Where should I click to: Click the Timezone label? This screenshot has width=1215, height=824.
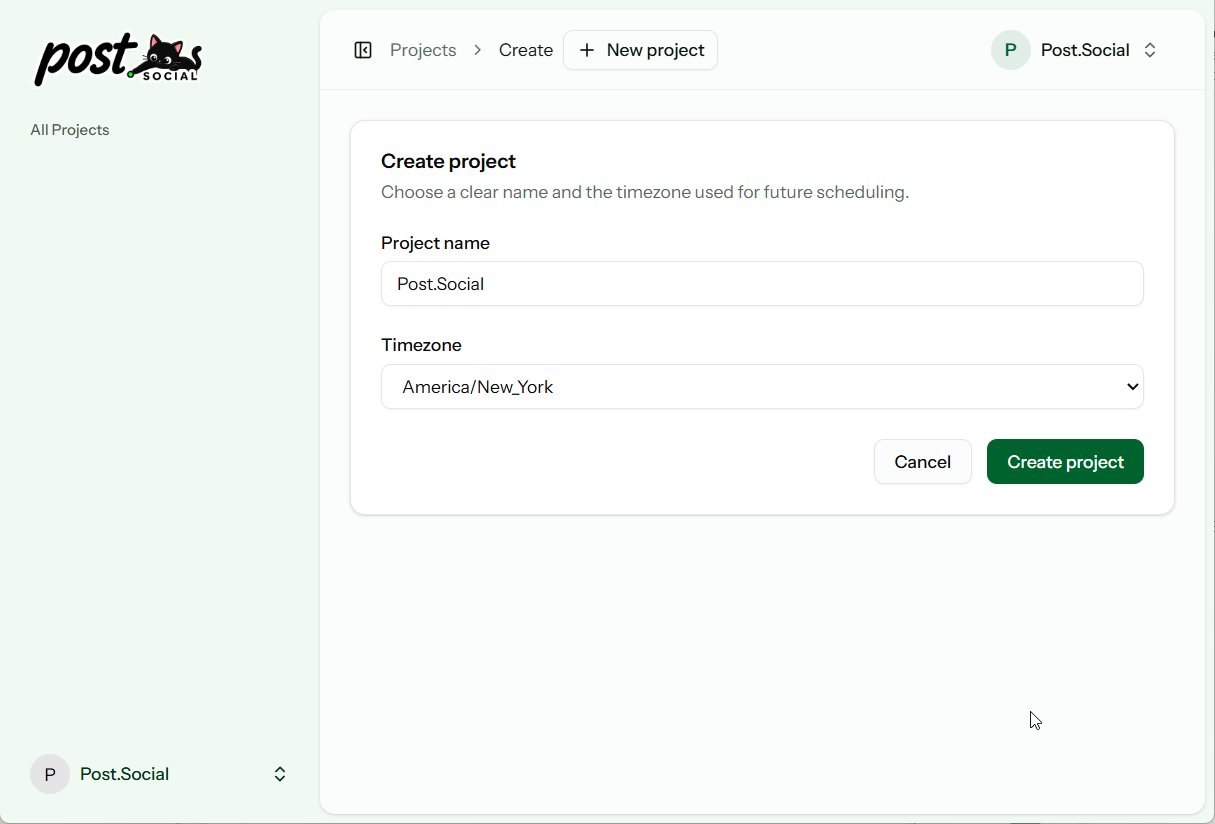click(421, 345)
